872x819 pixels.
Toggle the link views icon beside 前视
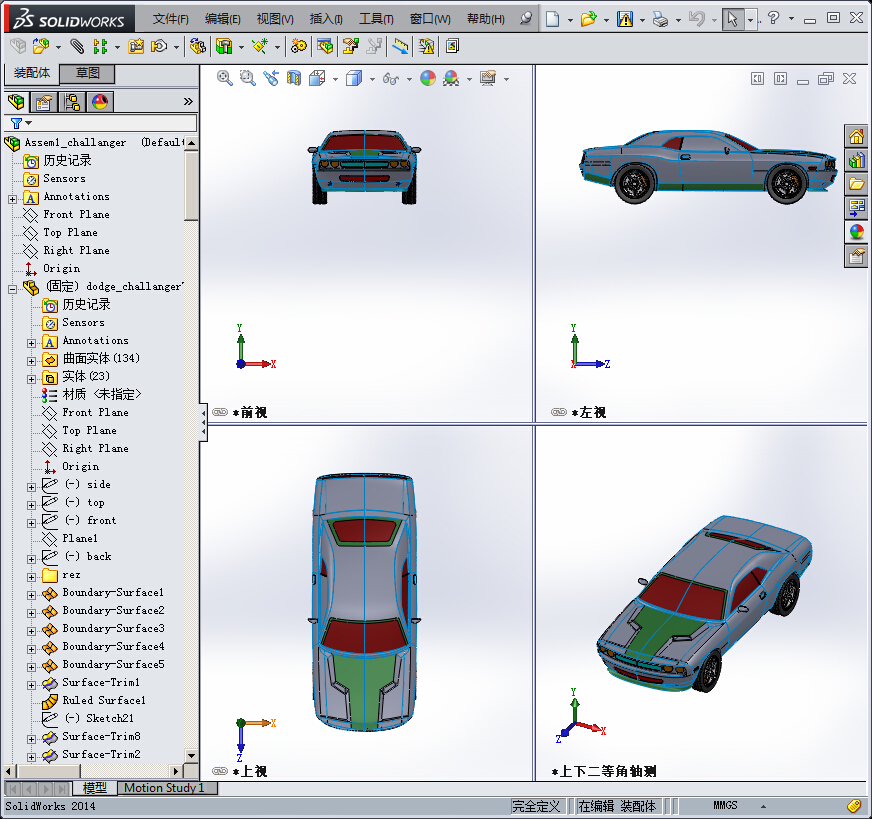220,412
